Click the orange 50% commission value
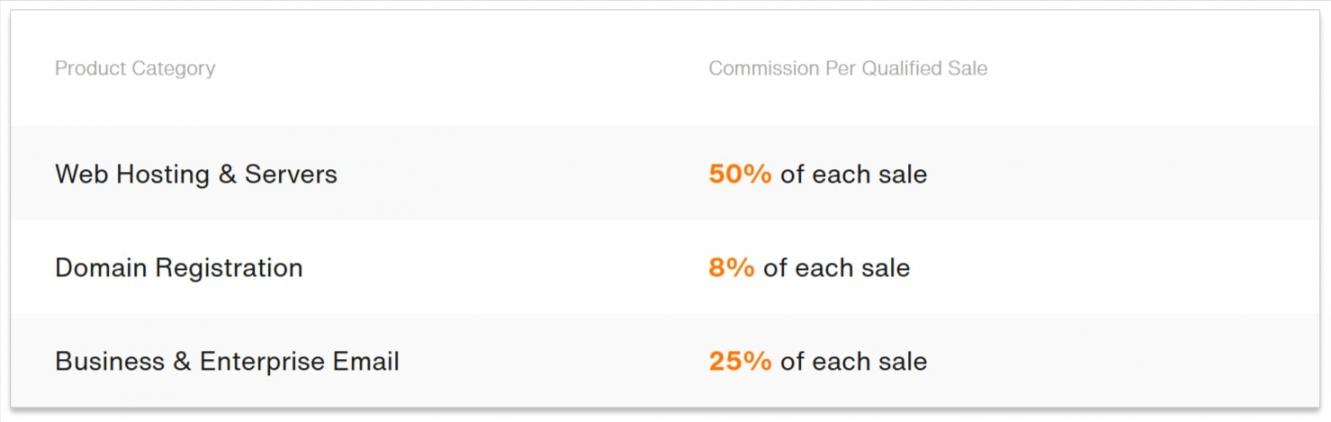Image resolution: width=1331 pixels, height=422 pixels. [x=740, y=174]
